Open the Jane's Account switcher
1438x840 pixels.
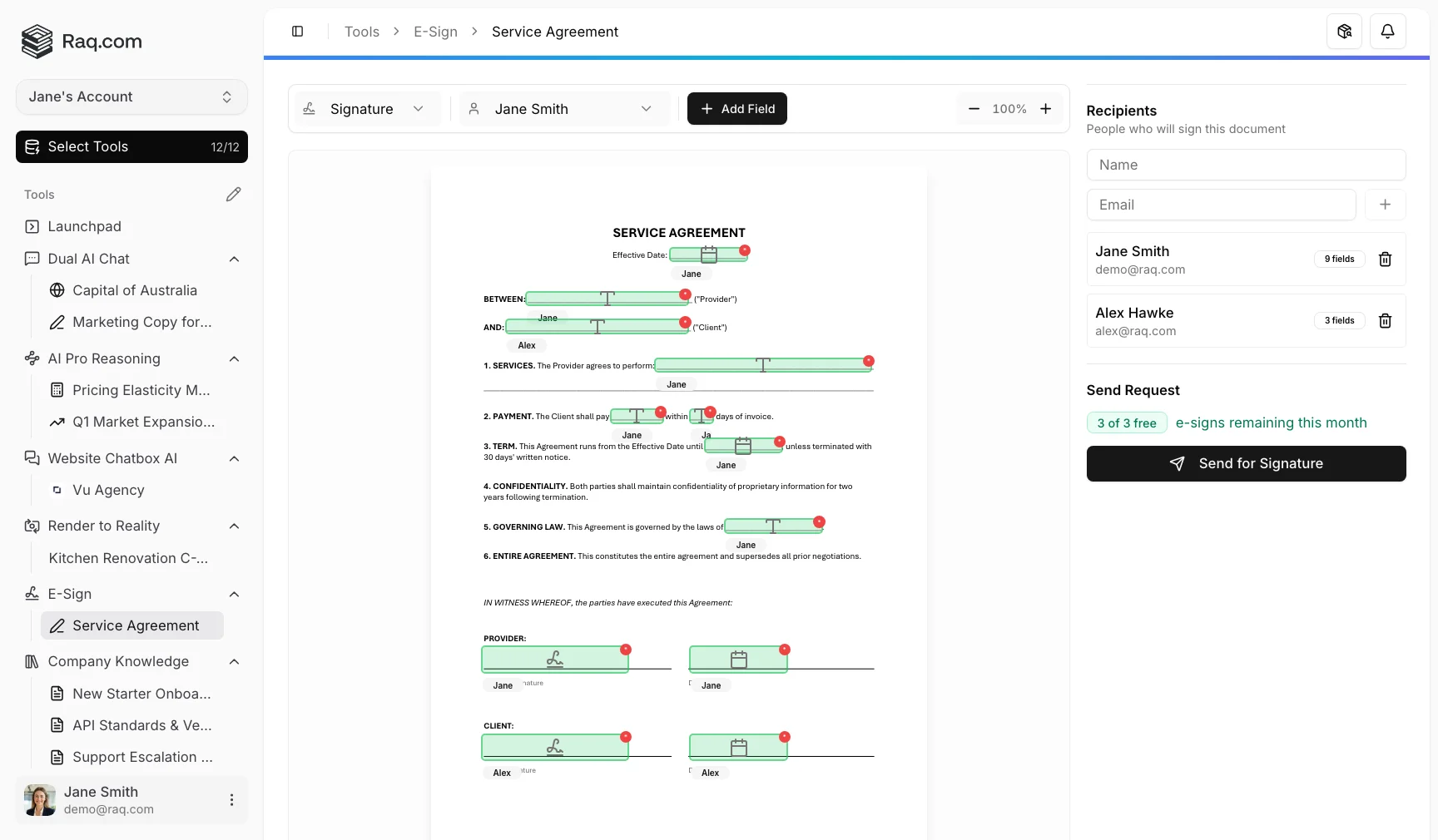point(131,97)
